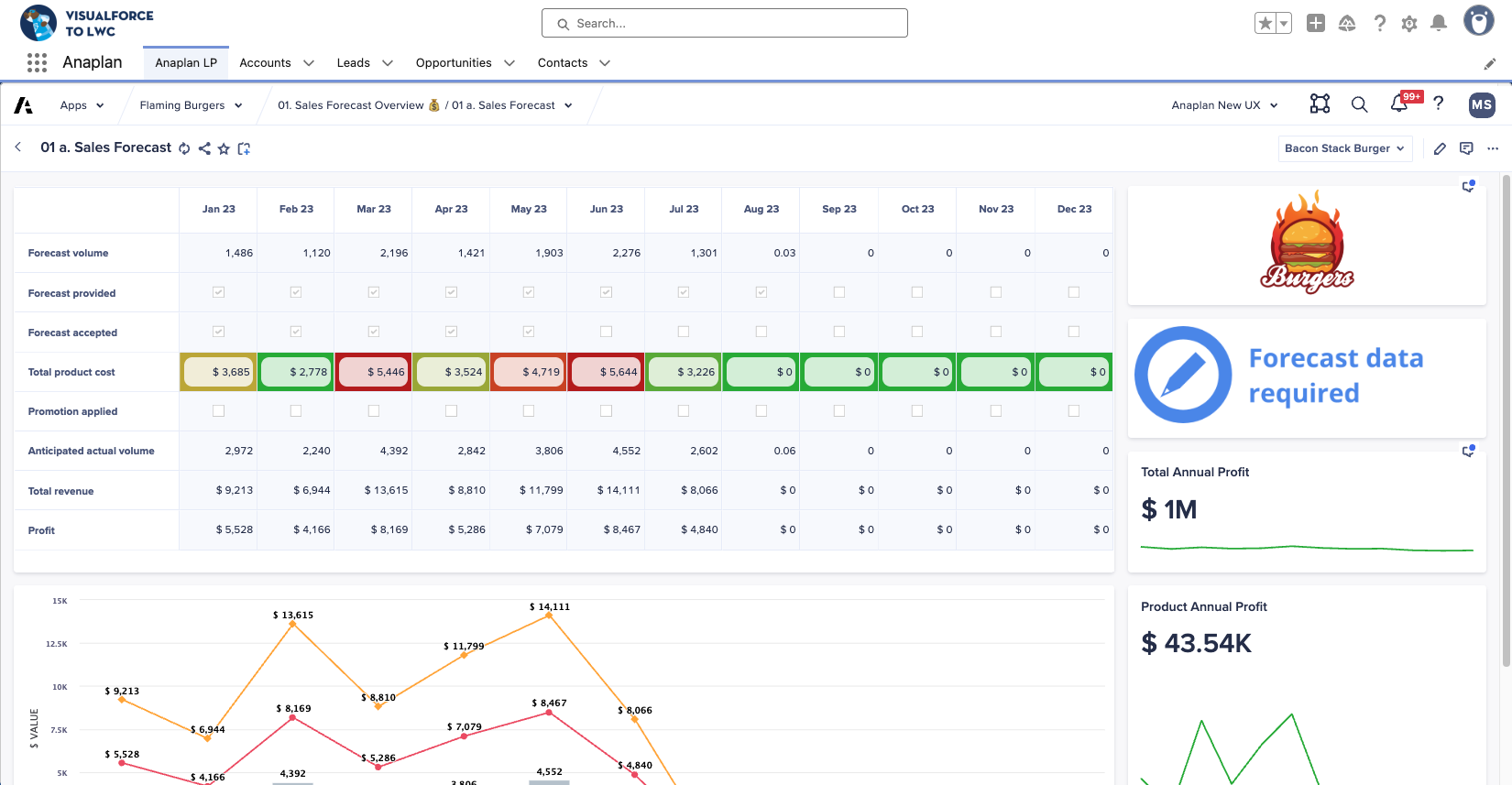The image size is (1512, 785).
Task: Go back using the left arrow icon
Action: (18, 147)
